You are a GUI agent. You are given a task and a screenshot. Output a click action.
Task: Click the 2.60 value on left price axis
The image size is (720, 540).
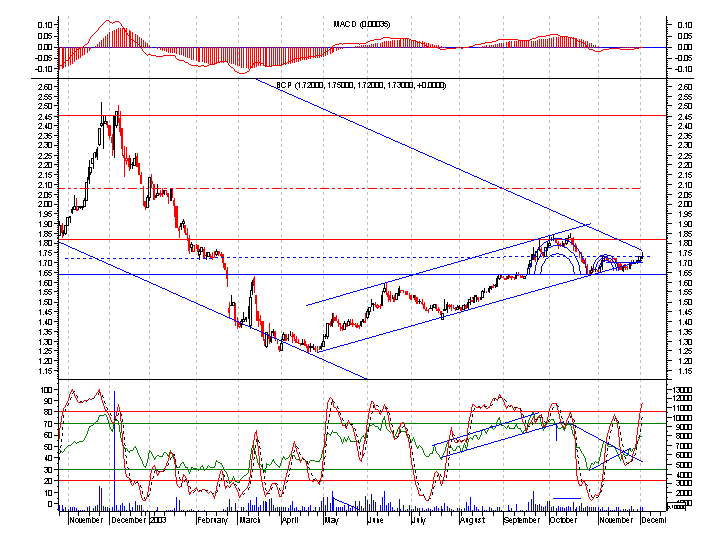pyautogui.click(x=46, y=87)
